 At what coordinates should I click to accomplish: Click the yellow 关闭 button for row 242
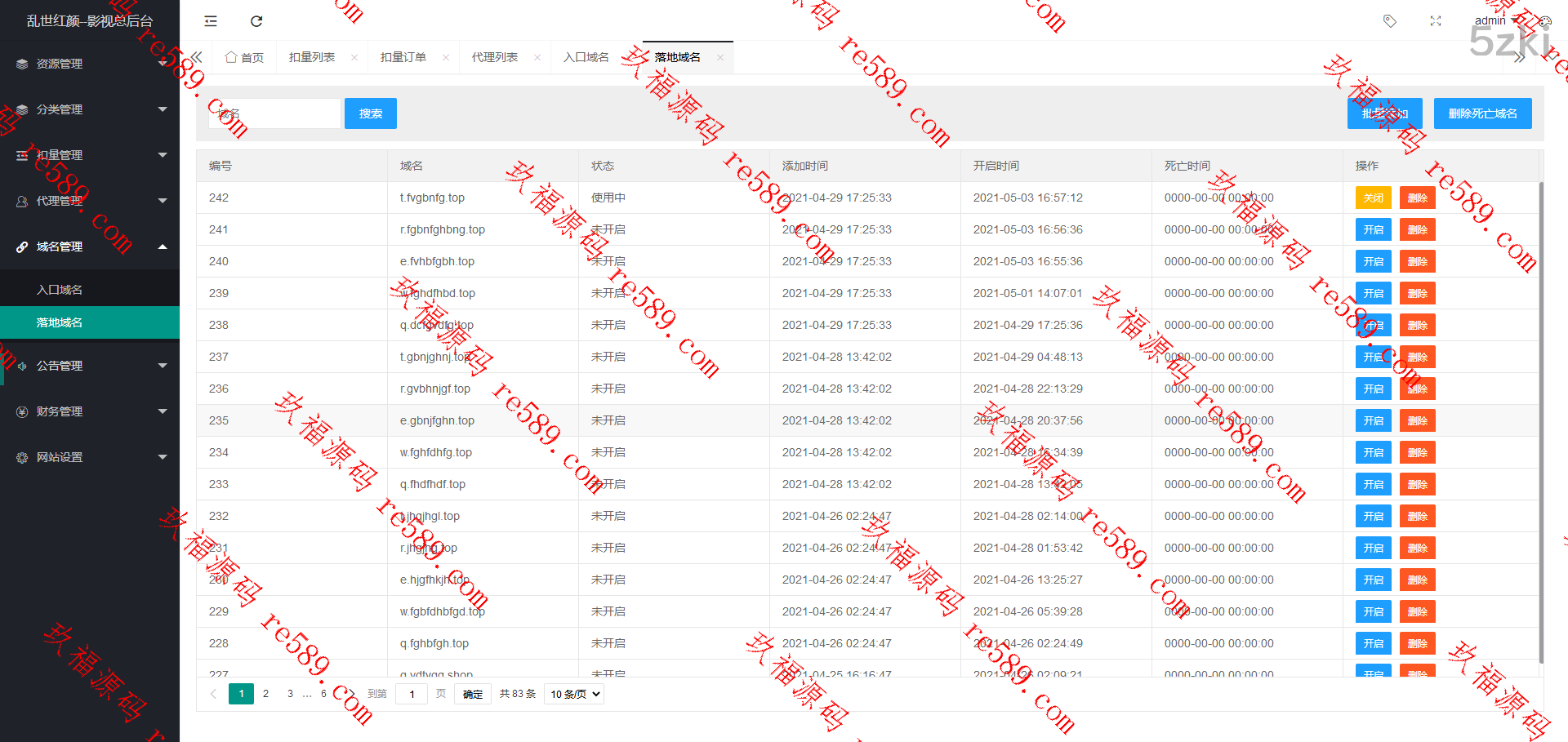pyautogui.click(x=1373, y=198)
